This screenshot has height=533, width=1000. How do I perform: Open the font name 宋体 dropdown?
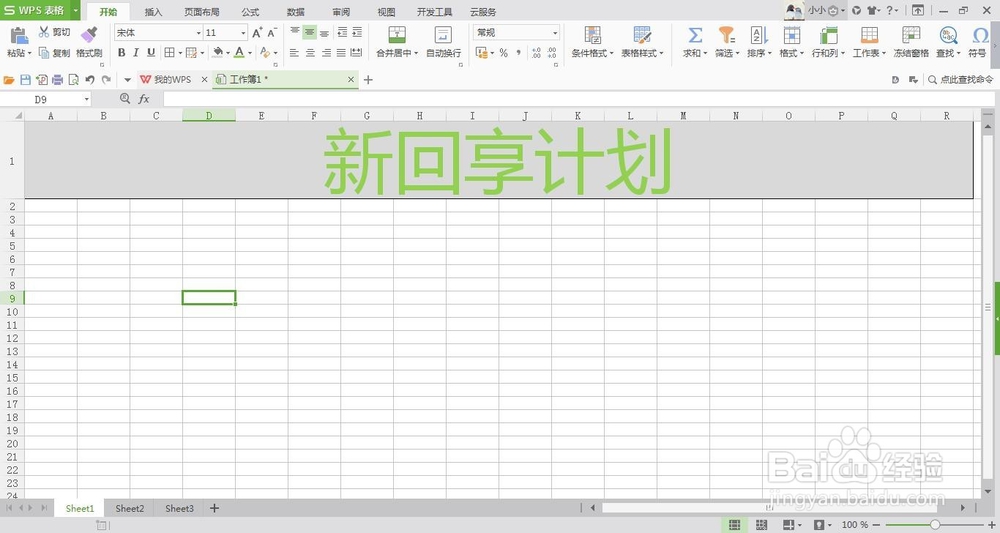[198, 33]
